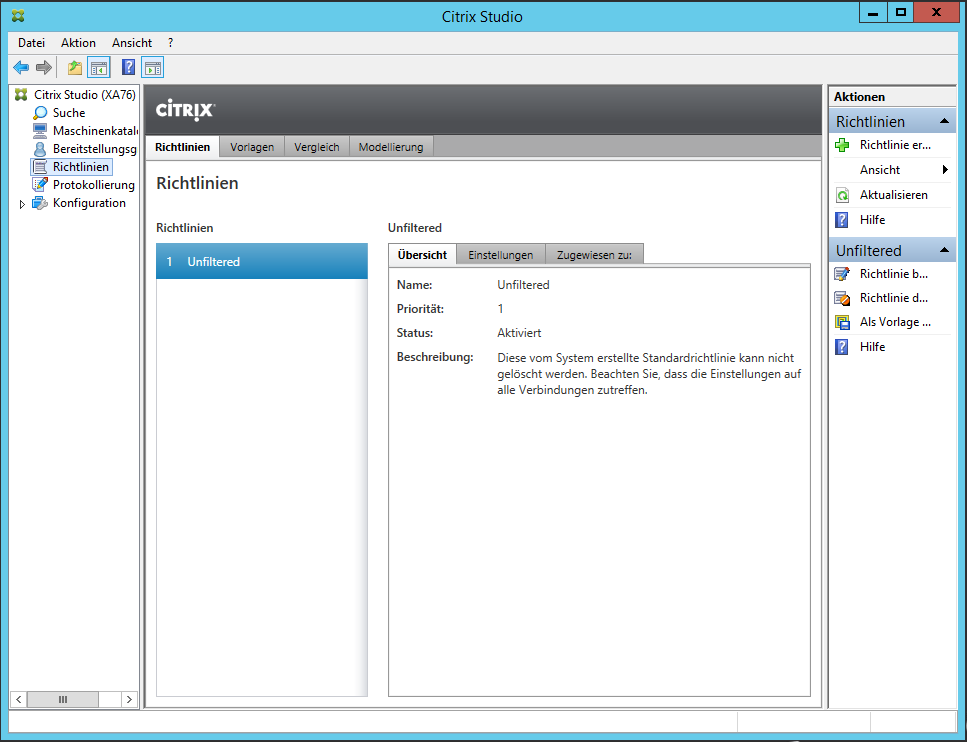Select the Suche tree item
This screenshot has height=742, width=967.
pyautogui.click(x=68, y=113)
